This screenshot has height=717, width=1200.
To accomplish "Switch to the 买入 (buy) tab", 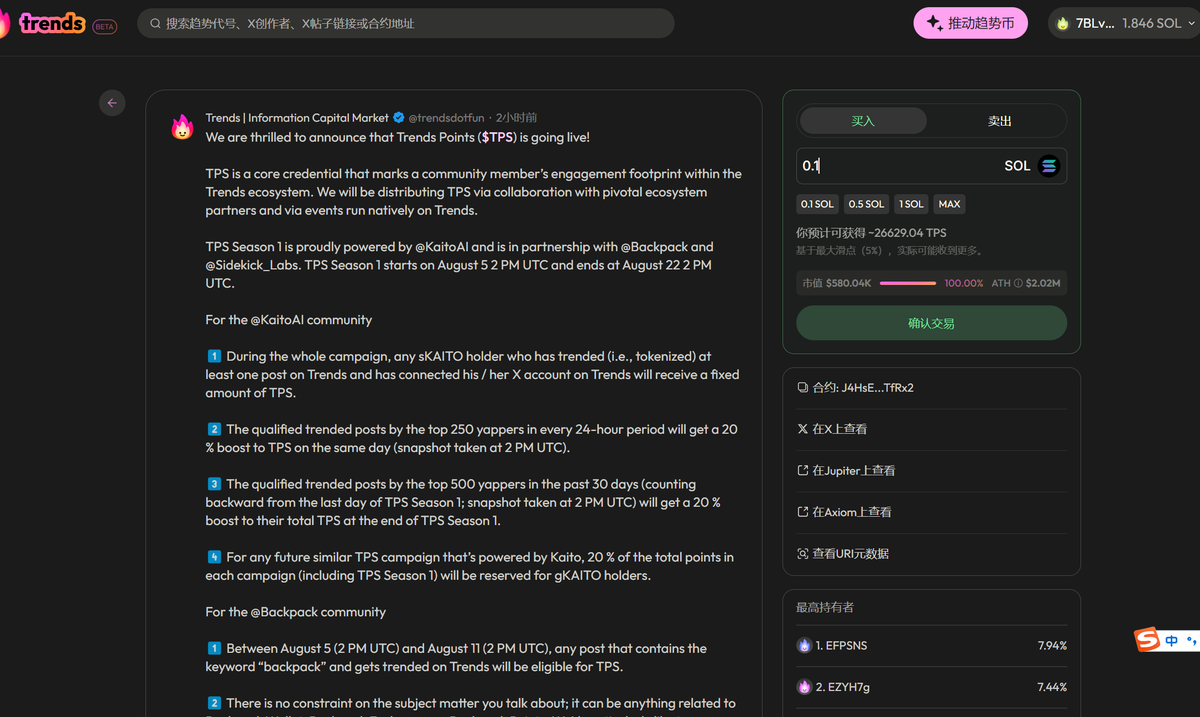I will 863,121.
